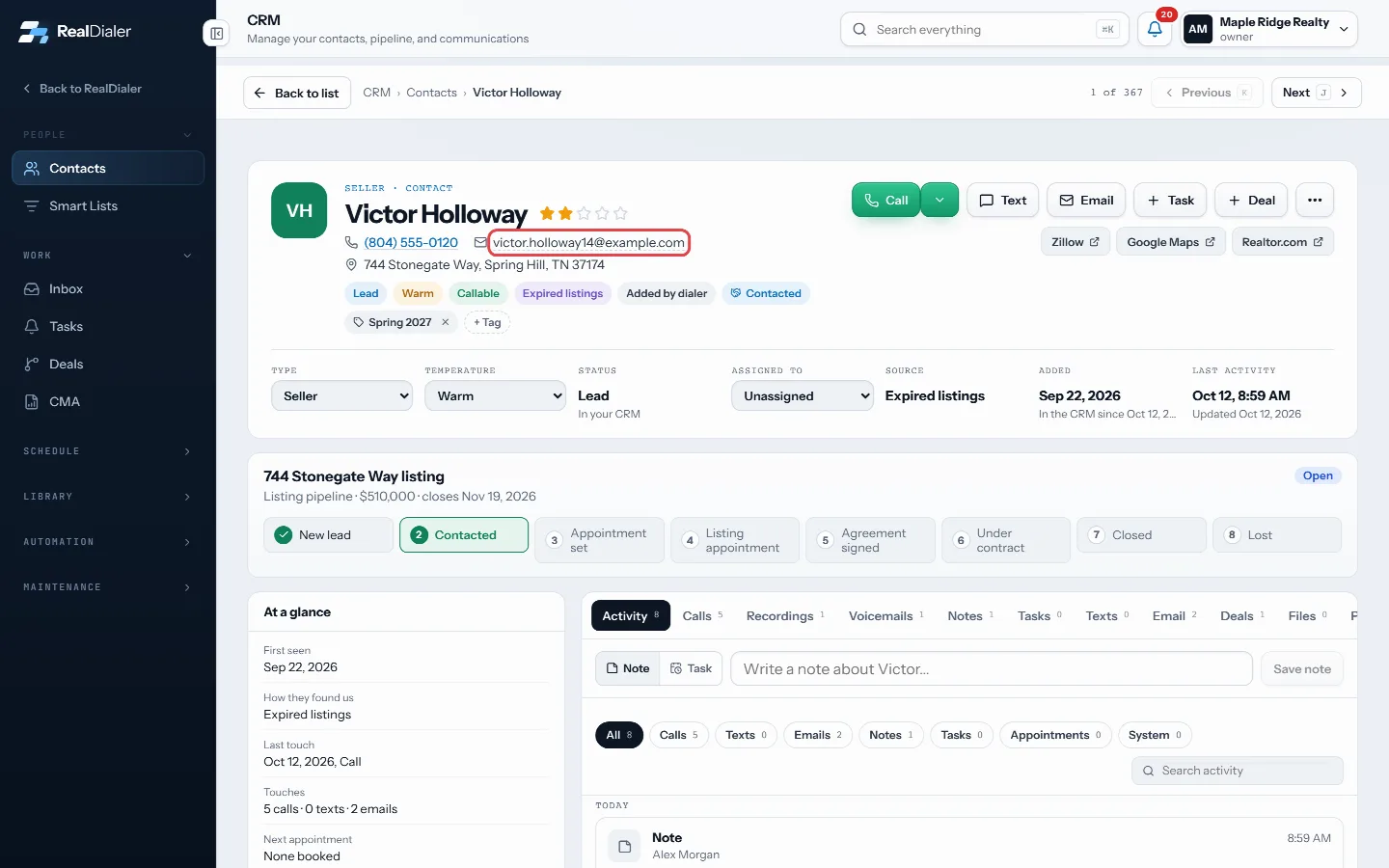Select the Appointment set pipeline stage
Viewport: 1389px width, 868px height.
599,540
